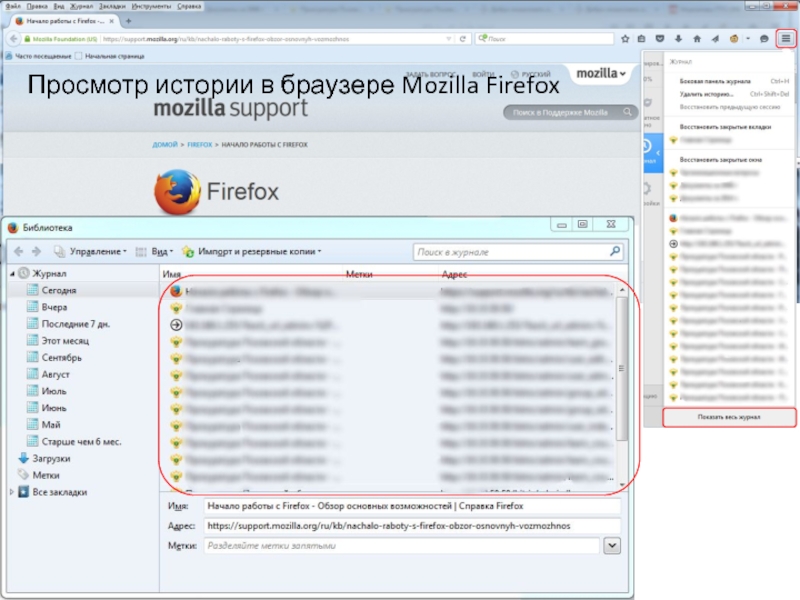Collapse the Журнал tree node
Image resolution: width=800 pixels, height=600 pixels.
[12, 273]
